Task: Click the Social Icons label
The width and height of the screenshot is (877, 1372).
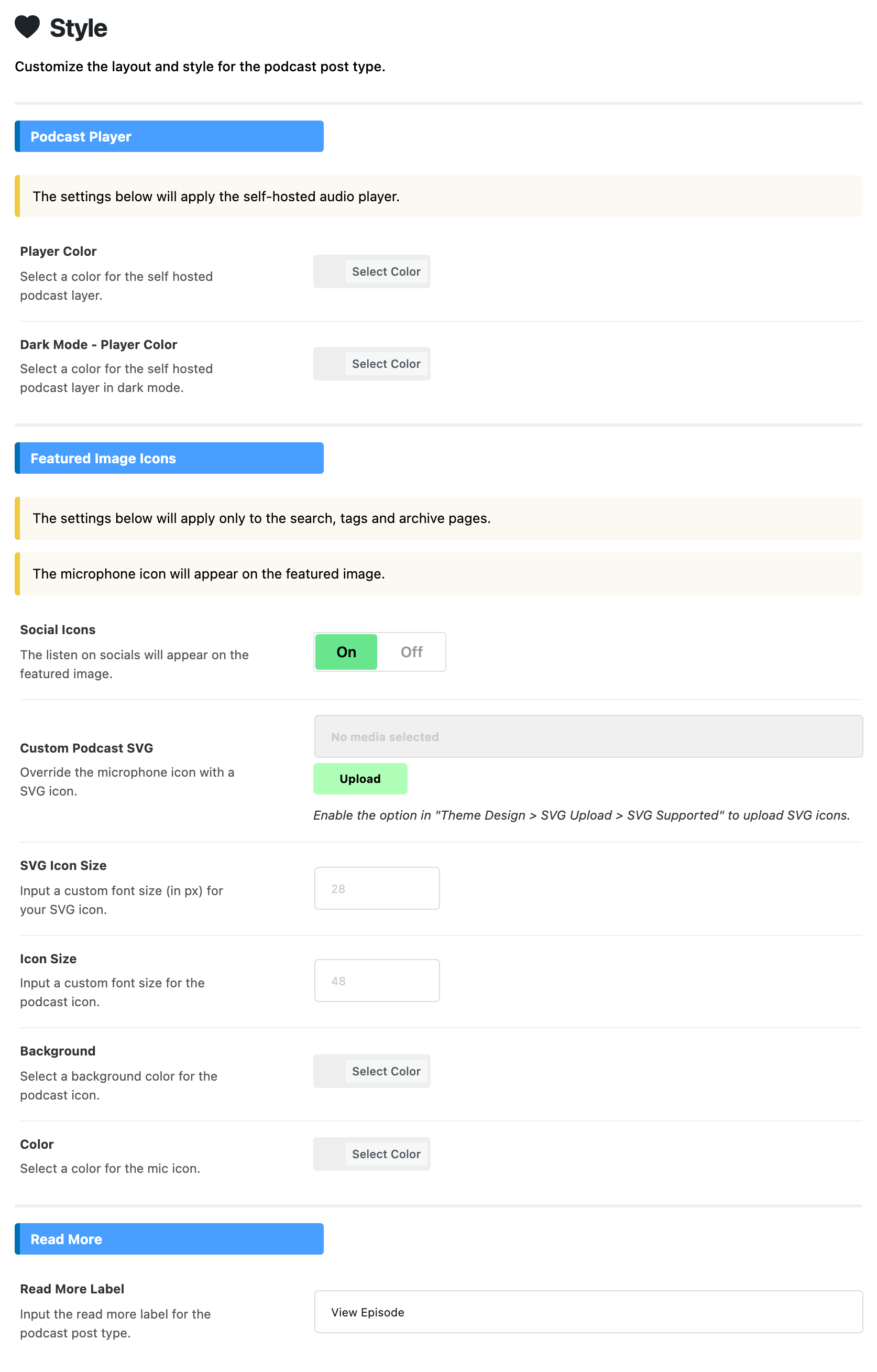Action: [x=58, y=629]
